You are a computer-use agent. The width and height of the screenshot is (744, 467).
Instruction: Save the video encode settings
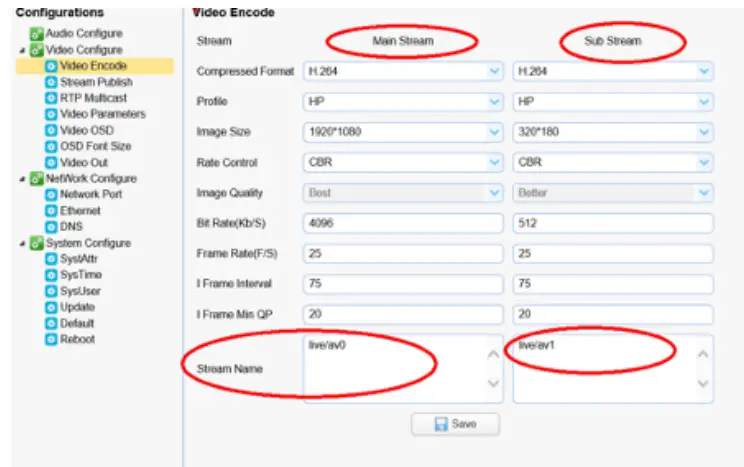(455, 424)
